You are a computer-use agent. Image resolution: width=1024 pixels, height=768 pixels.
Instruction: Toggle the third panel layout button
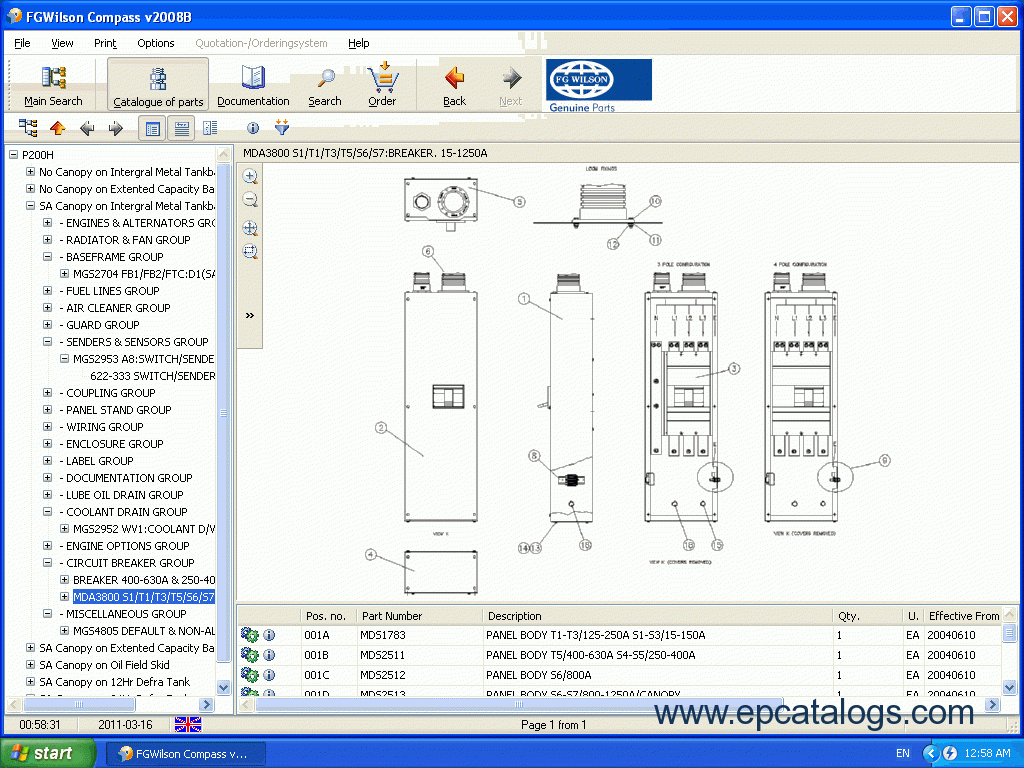tap(210, 128)
